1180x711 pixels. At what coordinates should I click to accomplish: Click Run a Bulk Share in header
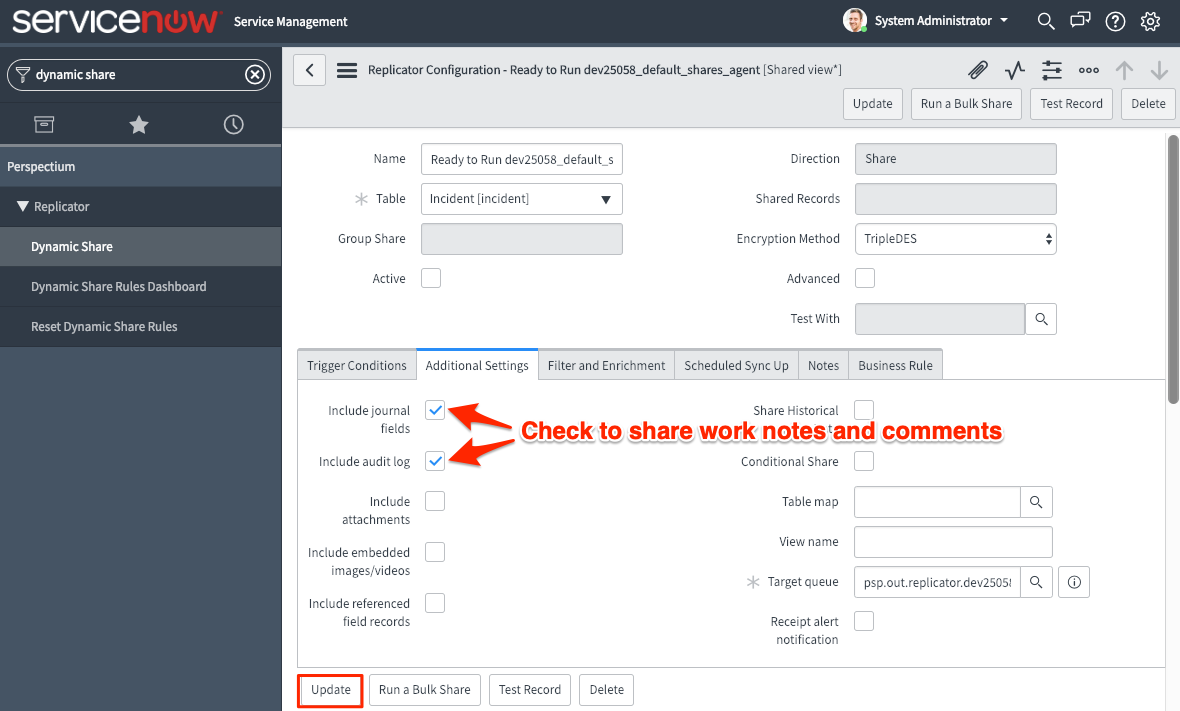point(966,104)
